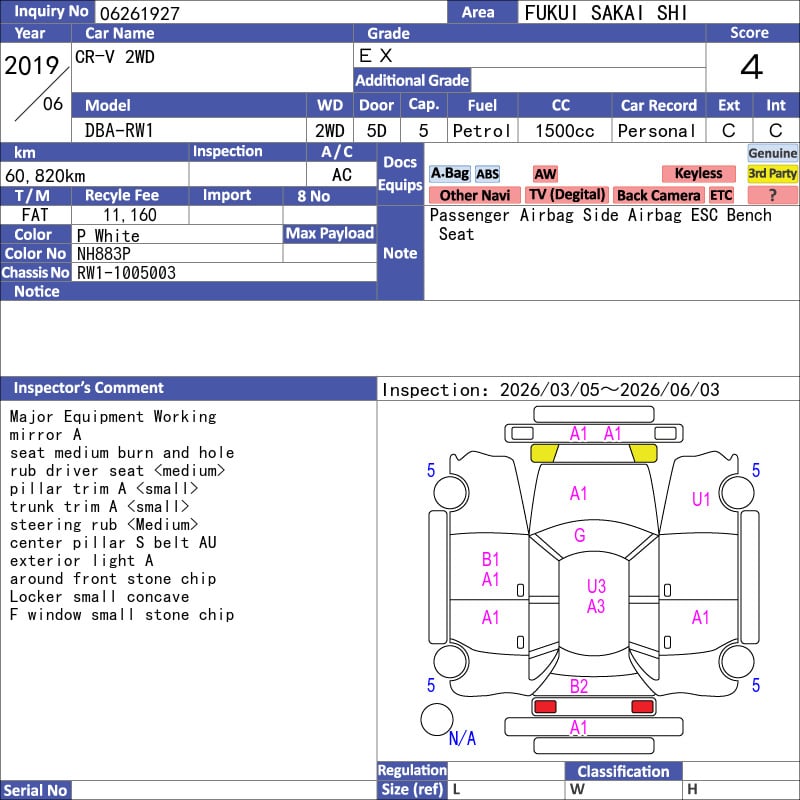Select the 3rd Party yellow label
This screenshot has height=800, width=800.
point(773,174)
